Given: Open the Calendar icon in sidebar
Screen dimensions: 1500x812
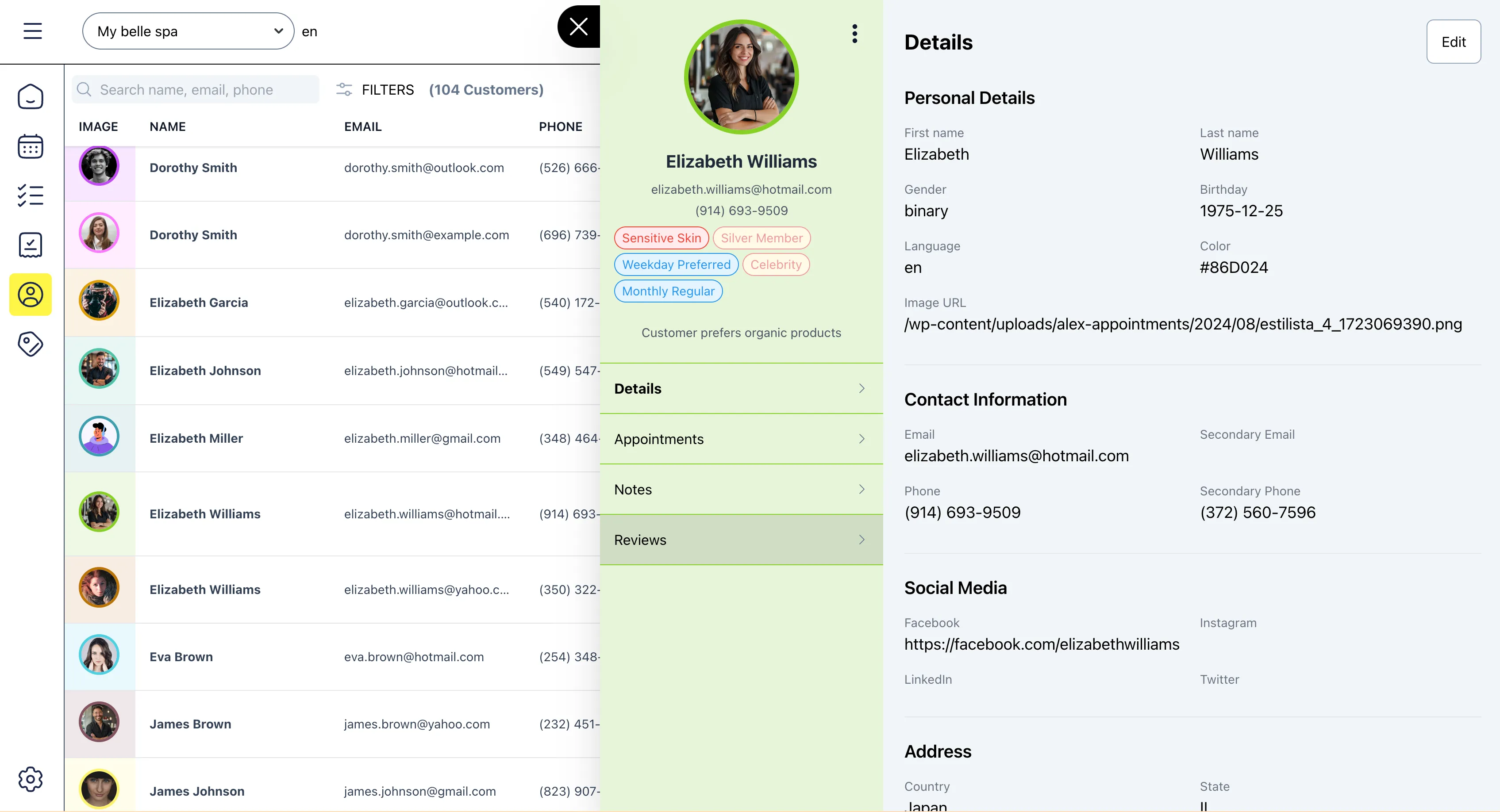Looking at the screenshot, I should pos(31,147).
